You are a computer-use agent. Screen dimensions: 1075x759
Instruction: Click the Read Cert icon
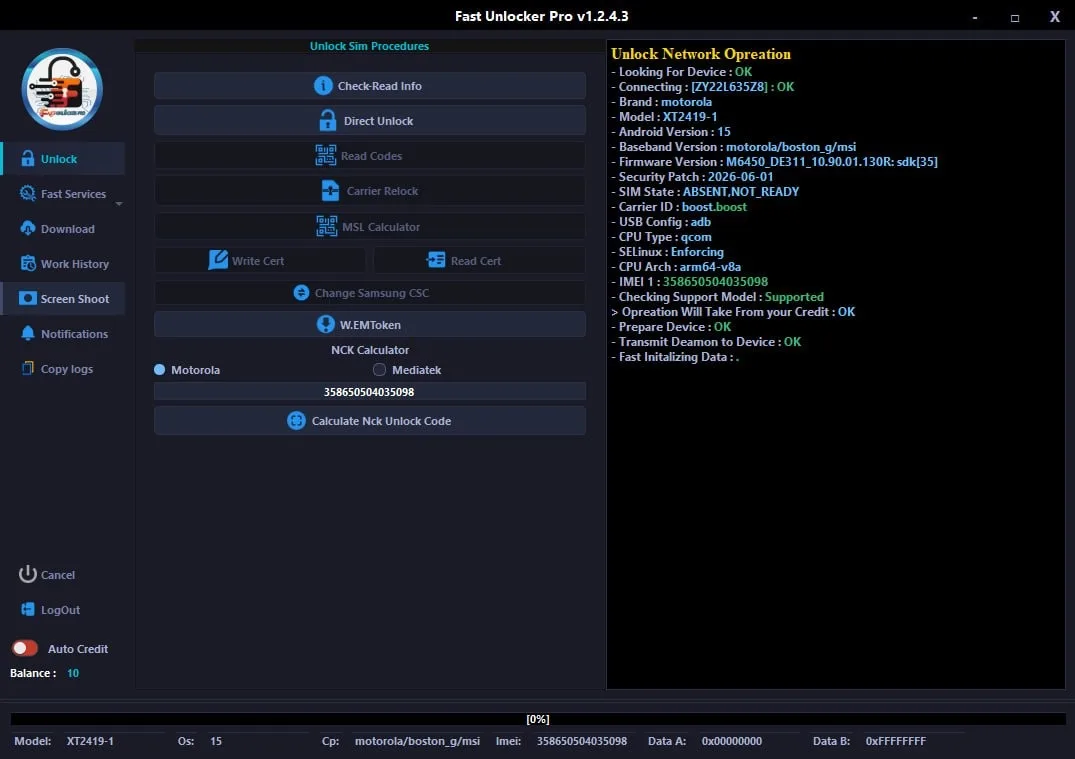coord(436,261)
